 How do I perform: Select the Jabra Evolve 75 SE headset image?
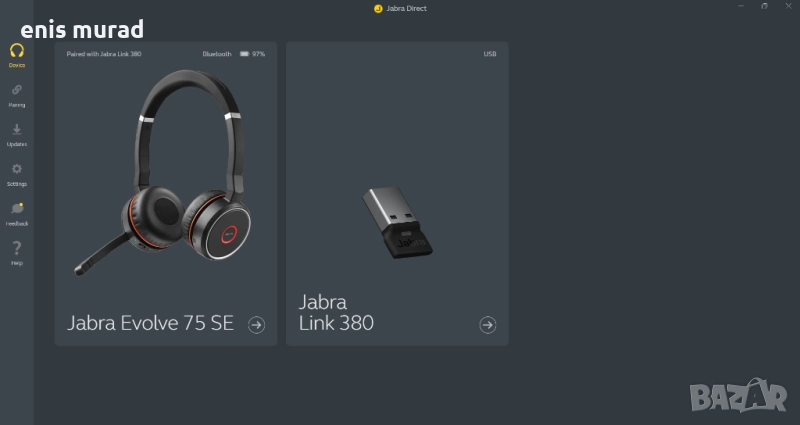(163, 172)
